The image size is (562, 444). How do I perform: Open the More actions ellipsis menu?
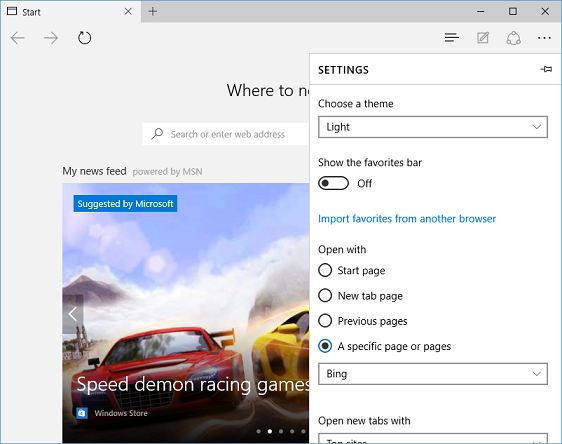[544, 38]
